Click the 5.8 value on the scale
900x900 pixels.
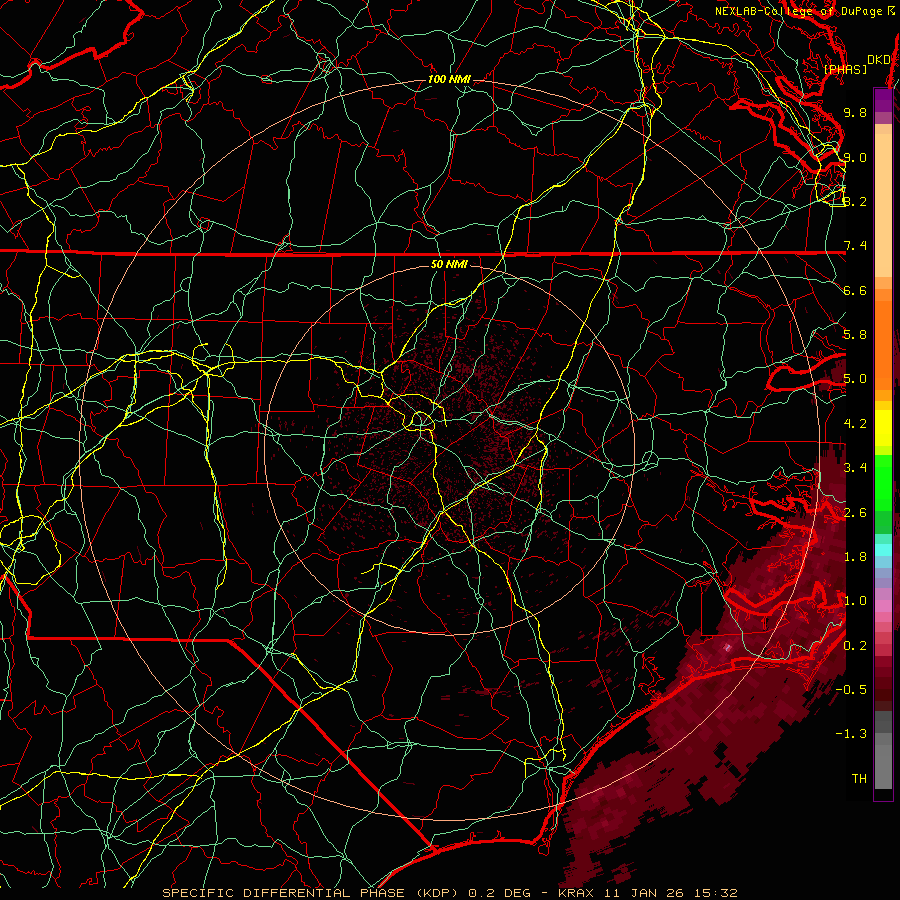tap(855, 335)
